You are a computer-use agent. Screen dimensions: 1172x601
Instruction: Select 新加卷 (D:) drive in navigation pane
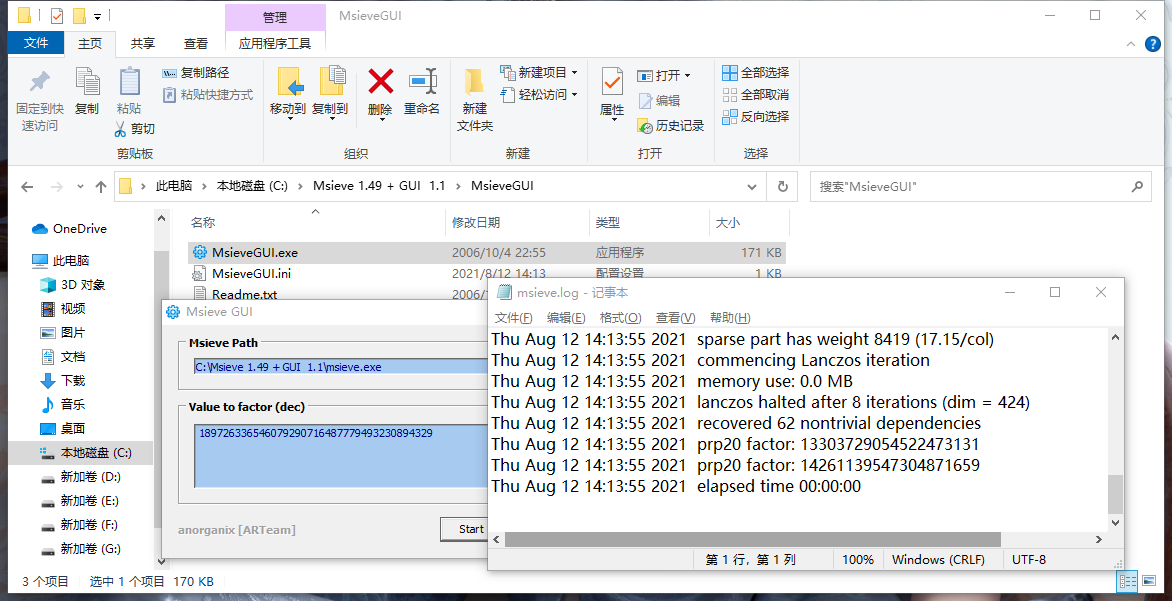(80, 477)
